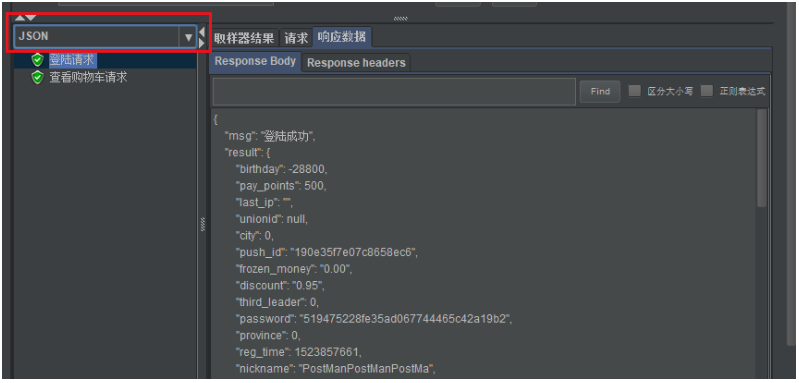
Task: Open the JSON renderer dropdown
Action: point(105,37)
